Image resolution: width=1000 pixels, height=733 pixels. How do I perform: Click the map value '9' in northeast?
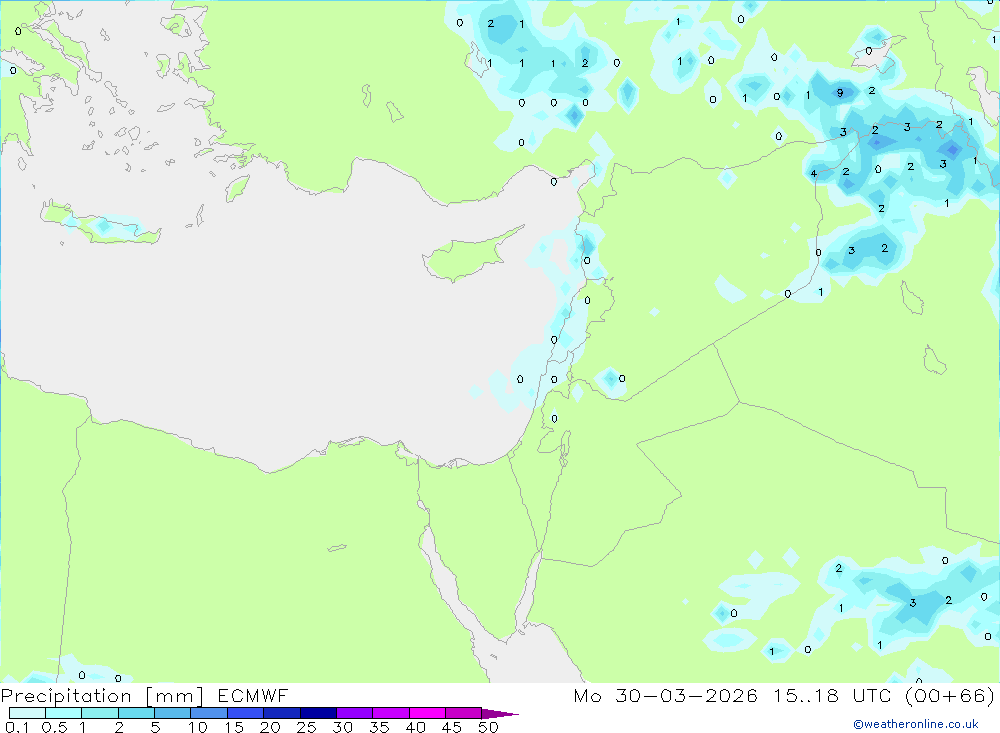coord(840,93)
